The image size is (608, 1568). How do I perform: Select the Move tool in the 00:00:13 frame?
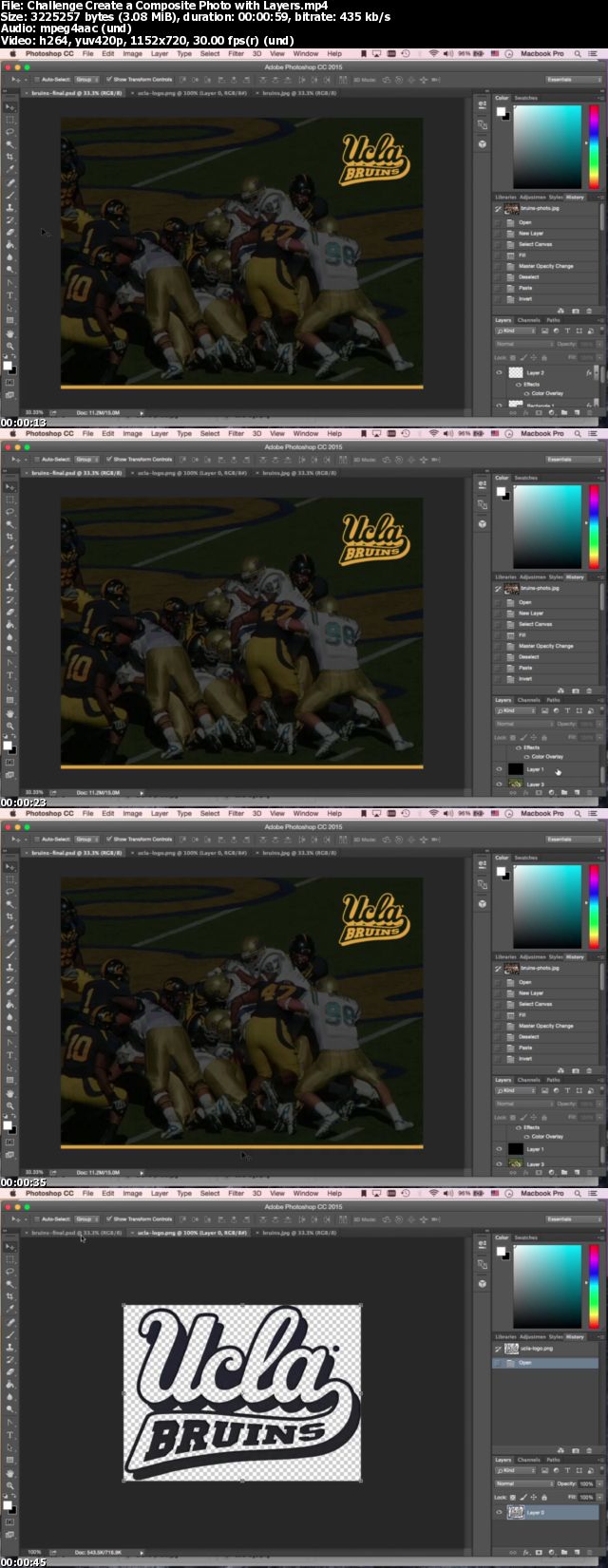(x=10, y=107)
